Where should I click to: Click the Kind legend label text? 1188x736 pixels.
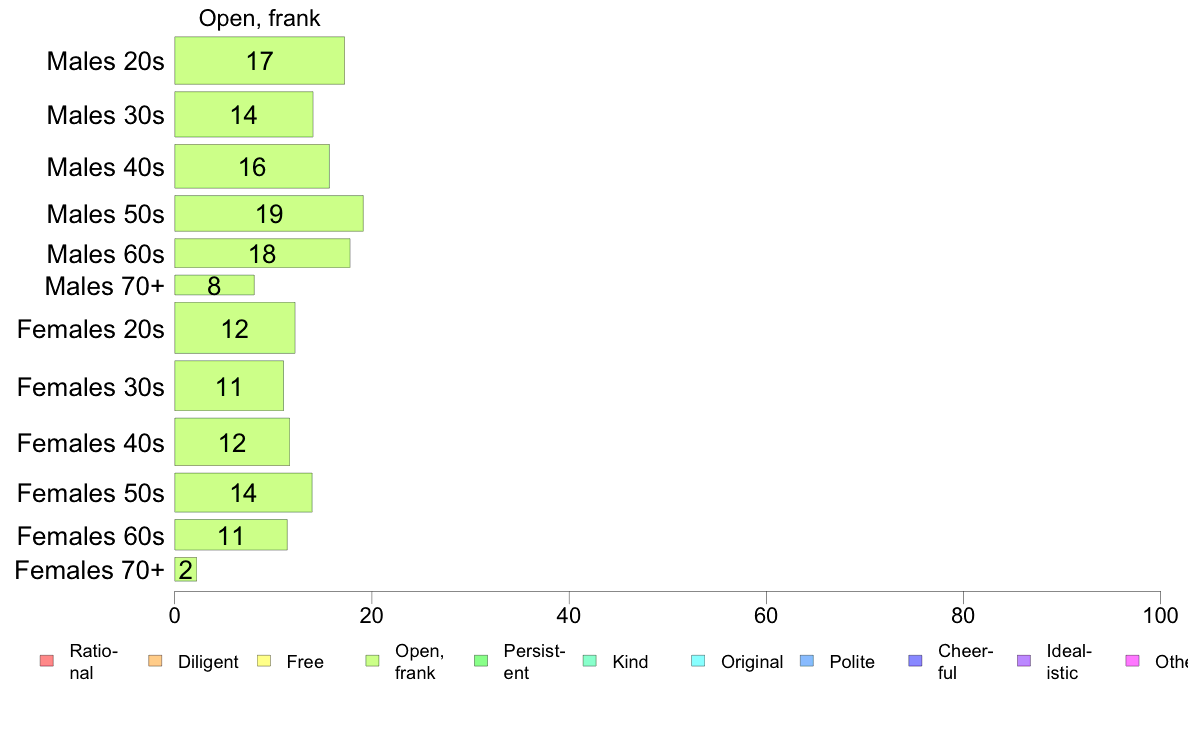pyautogui.click(x=630, y=662)
